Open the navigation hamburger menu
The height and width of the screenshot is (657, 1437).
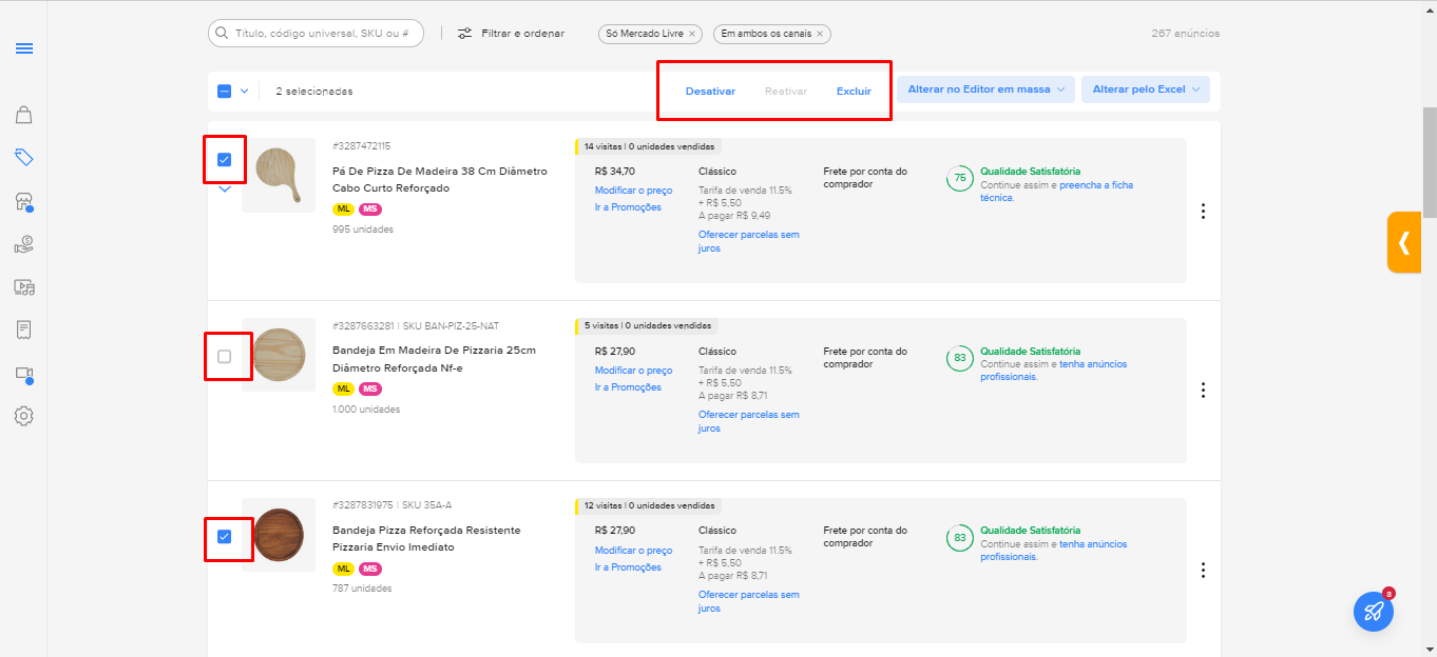tap(24, 48)
